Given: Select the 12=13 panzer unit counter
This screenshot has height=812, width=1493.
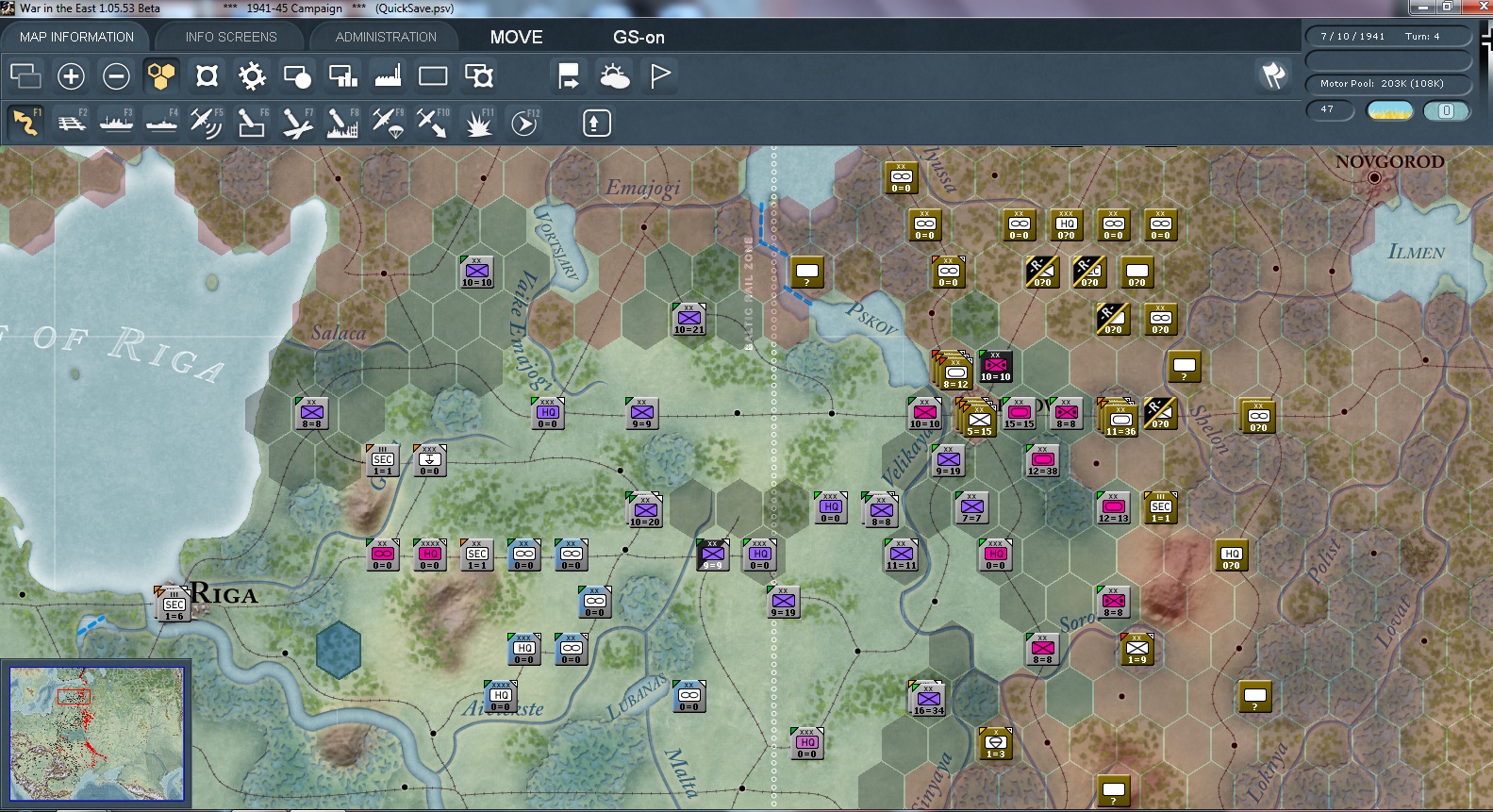Looking at the screenshot, I should click(1114, 508).
